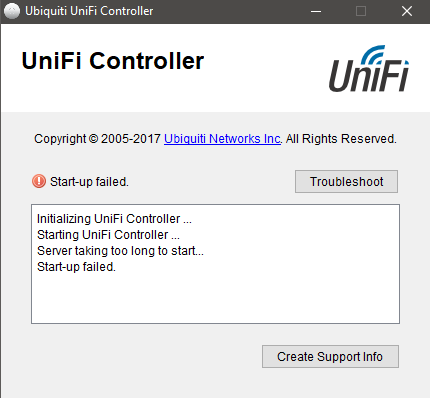Click the greyed-out maximize button
The height and width of the screenshot is (398, 430).
361,11
